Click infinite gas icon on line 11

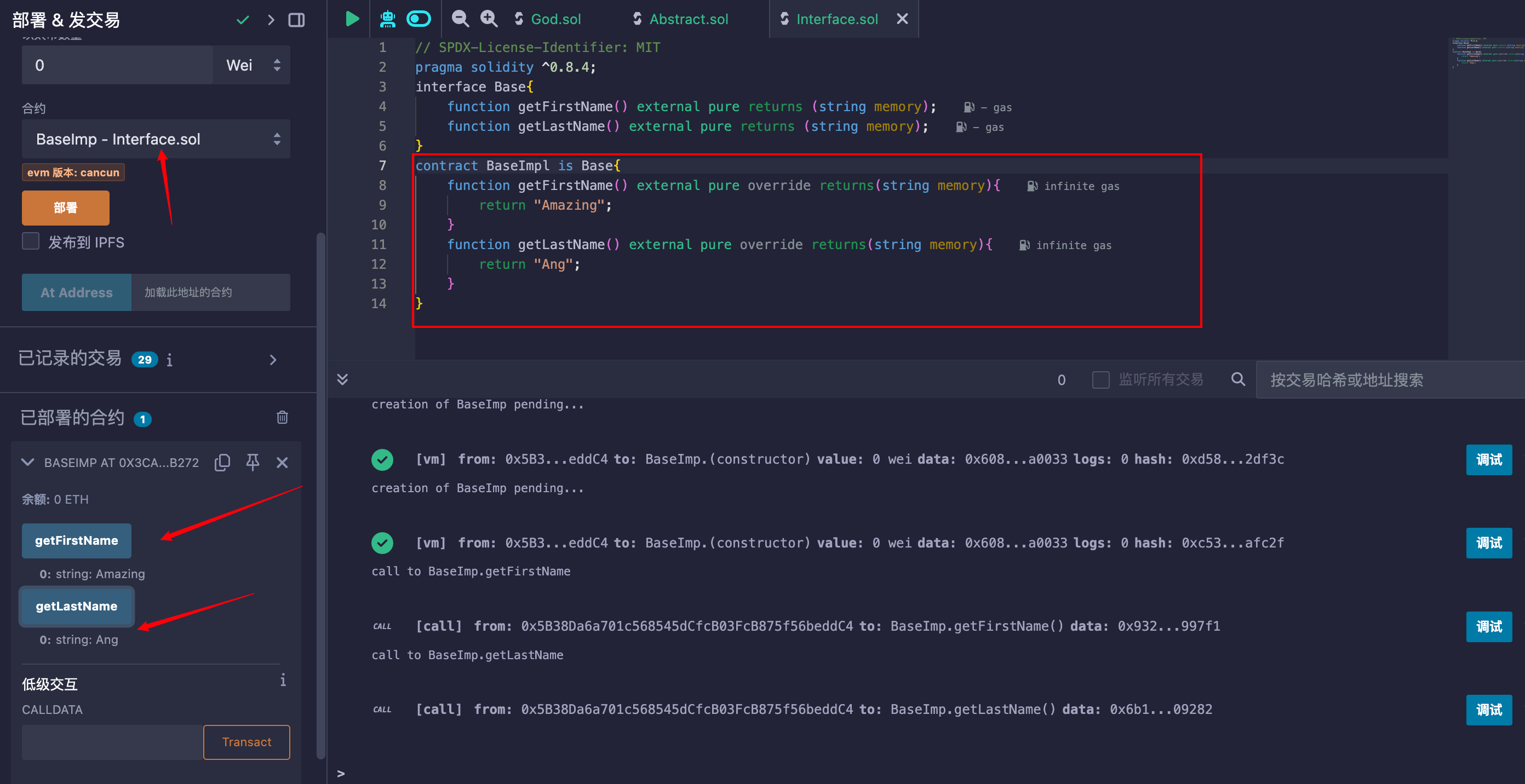tap(1025, 246)
